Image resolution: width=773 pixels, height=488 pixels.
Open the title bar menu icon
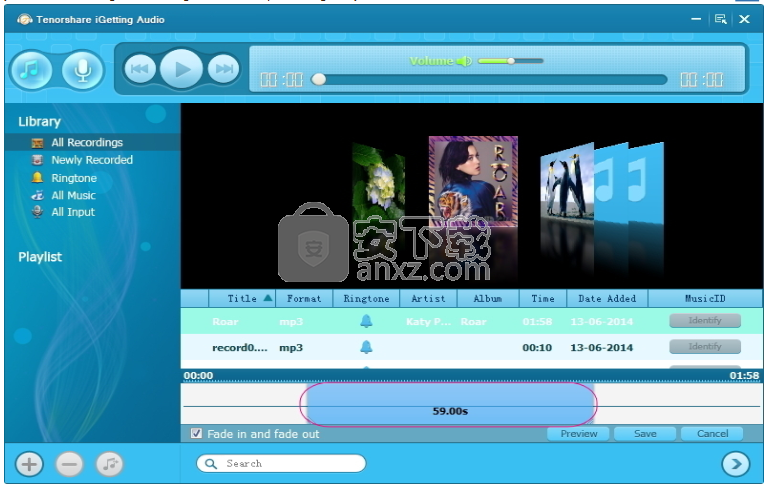click(720, 19)
